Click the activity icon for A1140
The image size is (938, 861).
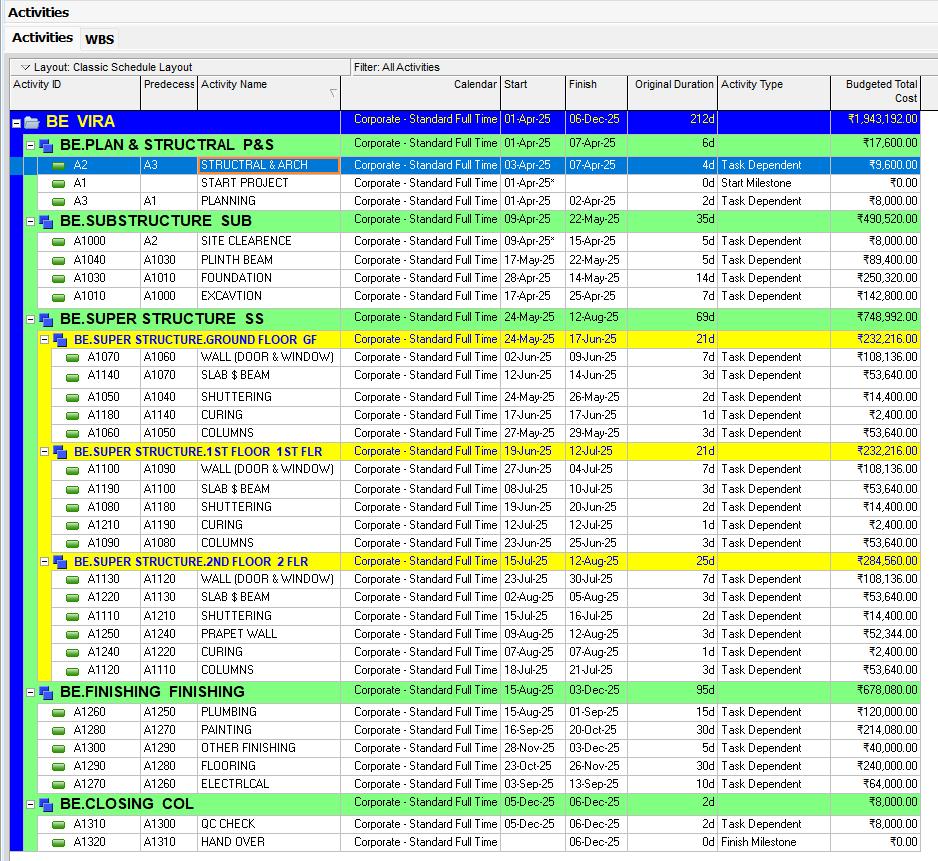(72, 377)
